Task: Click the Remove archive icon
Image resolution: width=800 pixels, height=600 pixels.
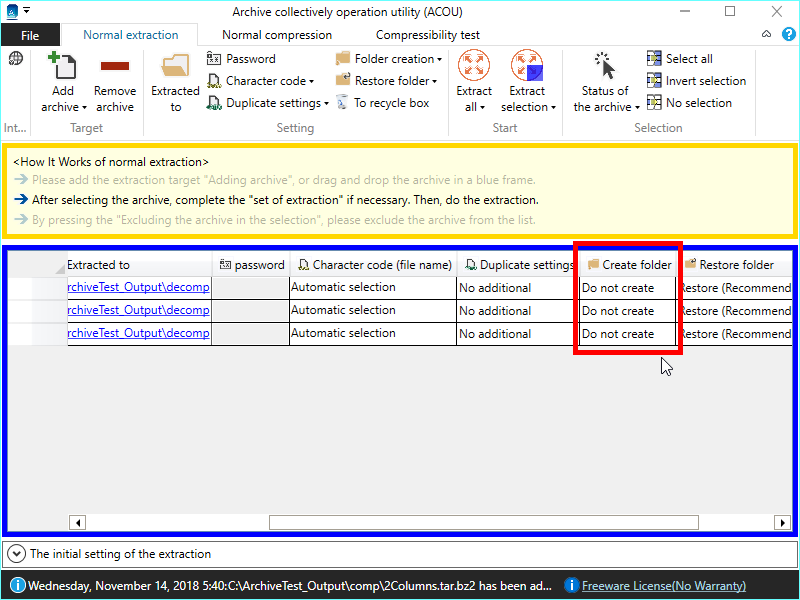Action: tap(115, 67)
